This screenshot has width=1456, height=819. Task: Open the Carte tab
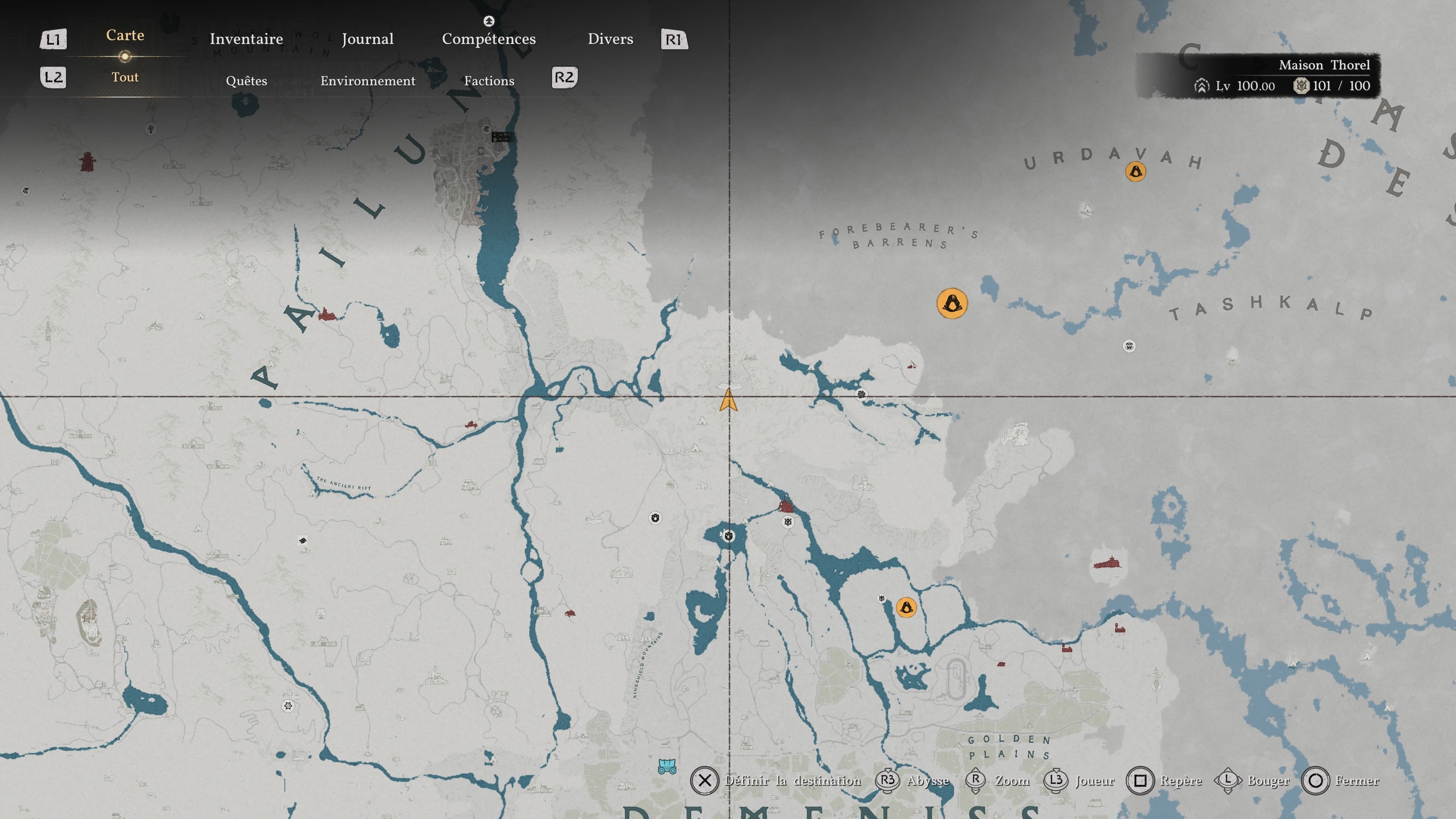point(125,35)
